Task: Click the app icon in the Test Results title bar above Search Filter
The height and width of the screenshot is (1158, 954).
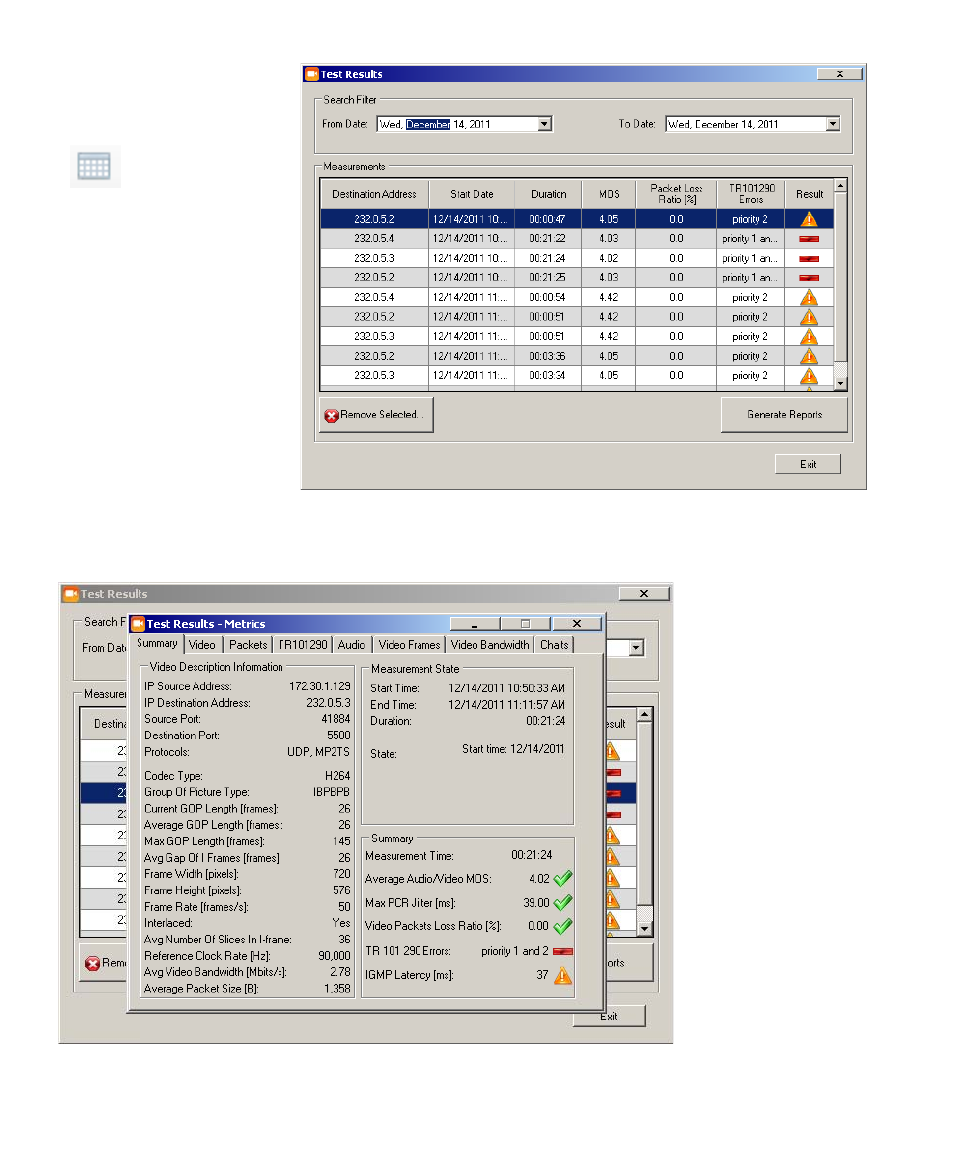Action: coord(312,74)
